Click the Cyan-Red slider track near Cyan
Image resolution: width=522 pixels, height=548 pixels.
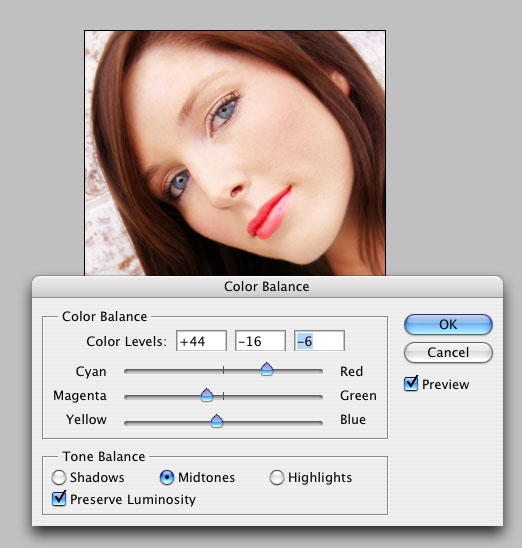[x=140, y=371]
